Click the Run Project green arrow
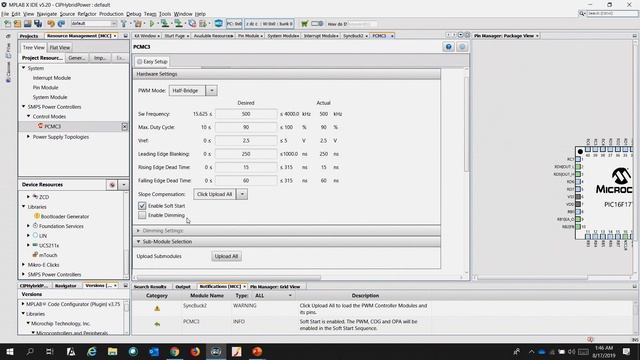The width and height of the screenshot is (640, 360). pos(152,24)
